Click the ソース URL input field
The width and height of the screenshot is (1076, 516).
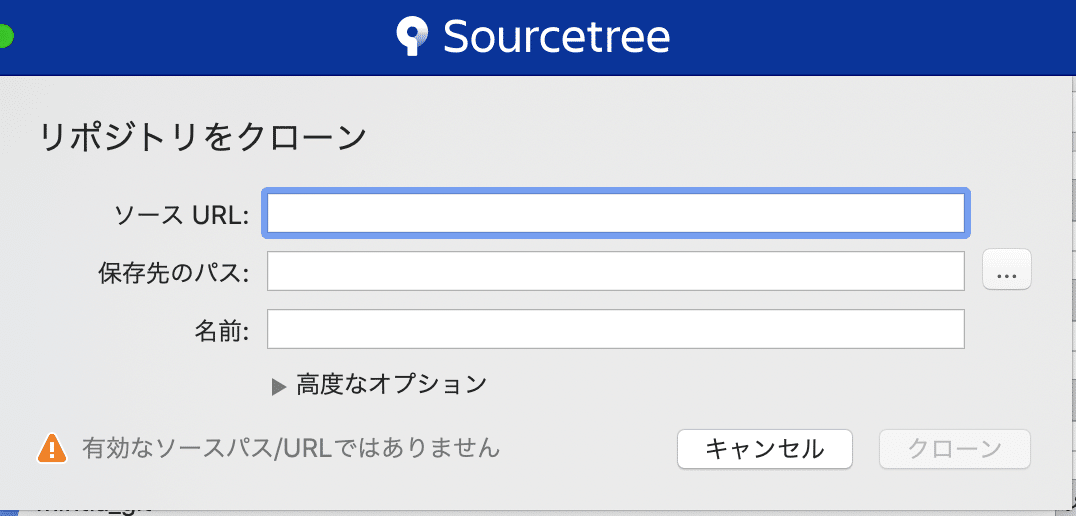click(616, 213)
